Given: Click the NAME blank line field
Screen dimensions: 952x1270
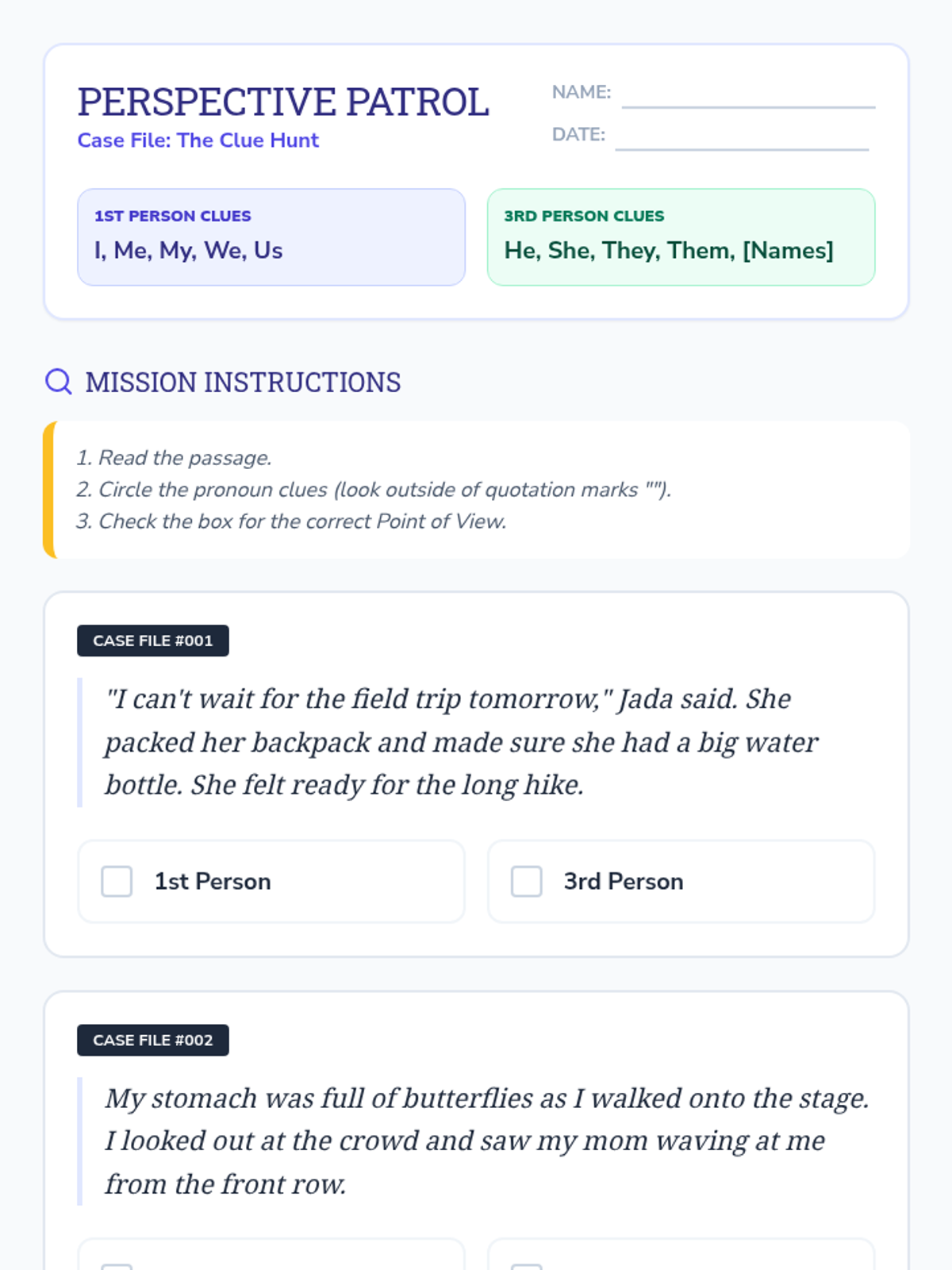Looking at the screenshot, I should click(x=748, y=95).
